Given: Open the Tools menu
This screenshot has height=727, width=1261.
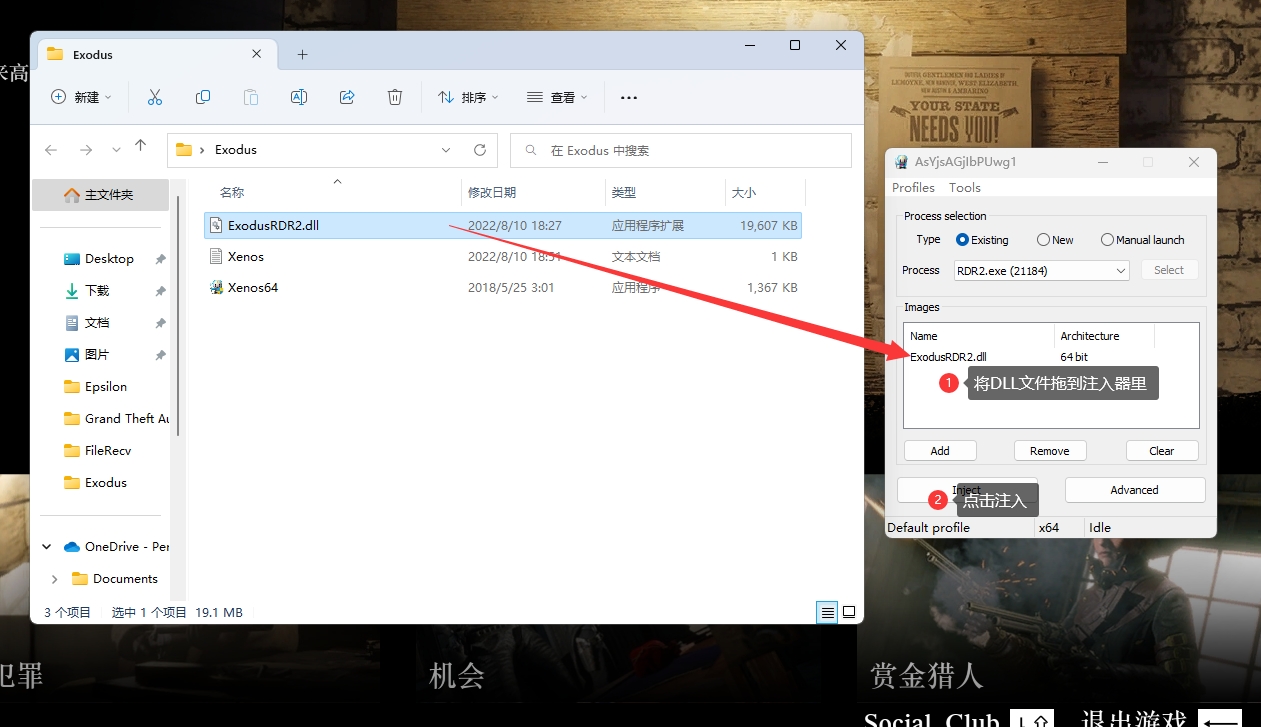Looking at the screenshot, I should 965,188.
